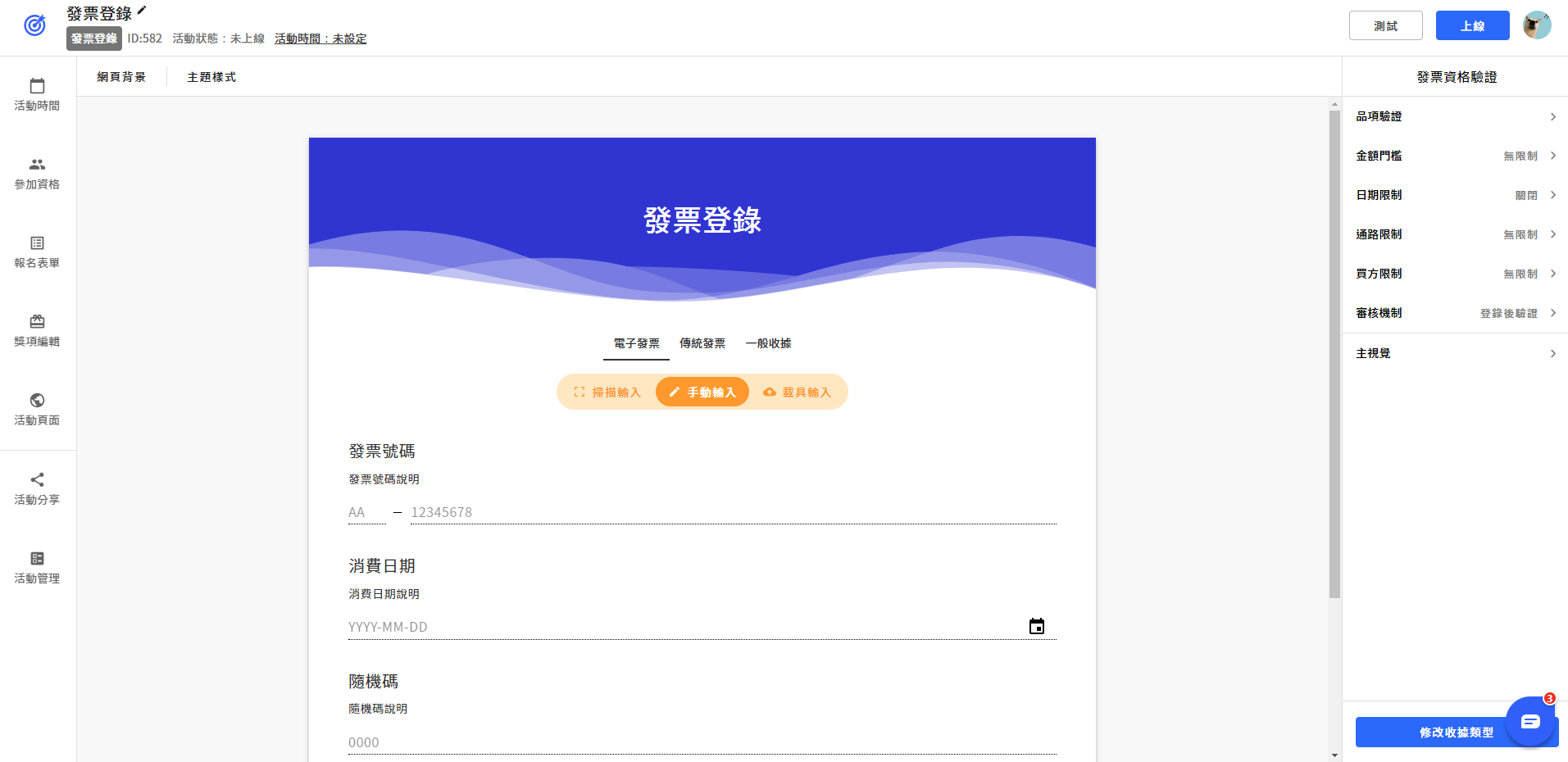Expand 主視覺 settings on the right panel
Screen dimensions: 1568x762
(x=1455, y=353)
